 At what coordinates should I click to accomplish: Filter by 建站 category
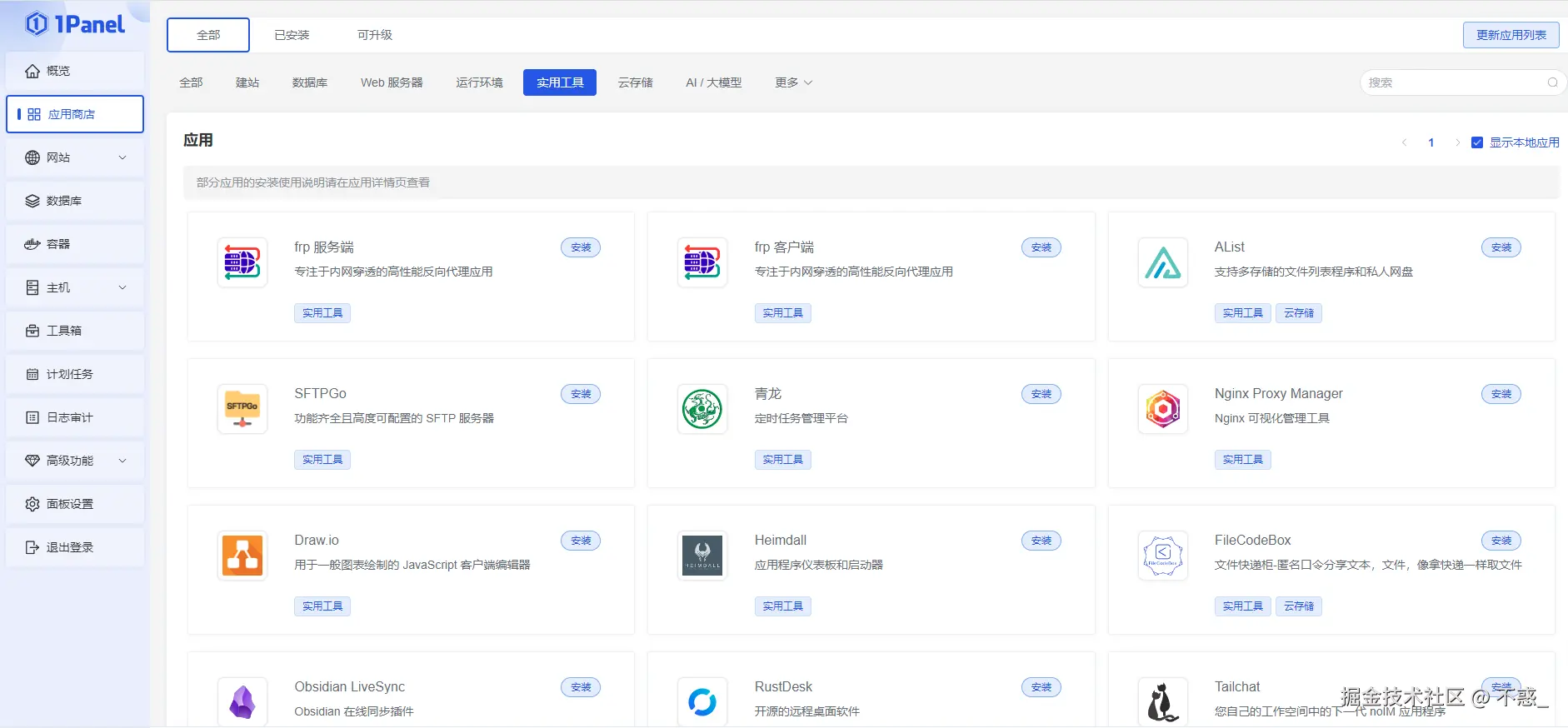247,82
